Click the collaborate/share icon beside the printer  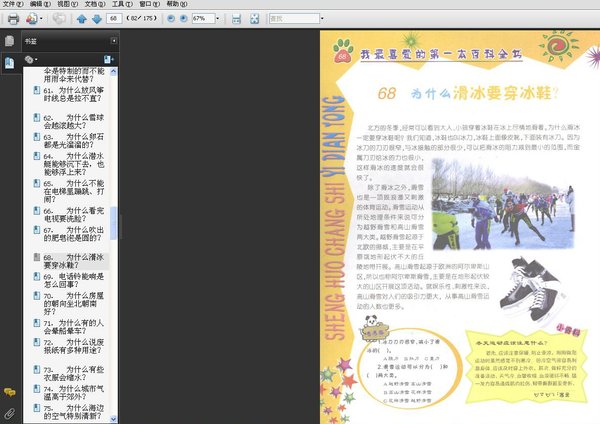click(32, 18)
